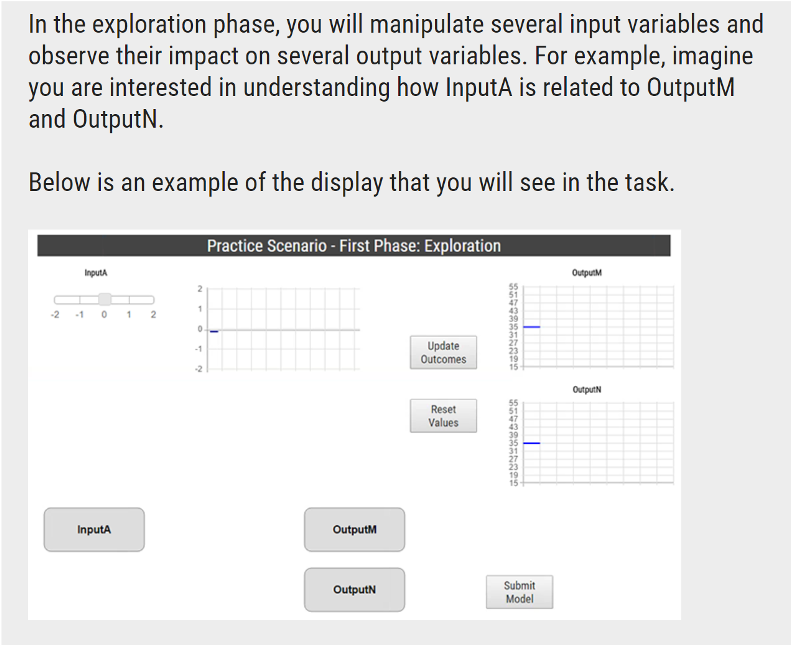This screenshot has height=645, width=791.
Task: Click the OutputN chart title label
Action: pyautogui.click(x=587, y=389)
